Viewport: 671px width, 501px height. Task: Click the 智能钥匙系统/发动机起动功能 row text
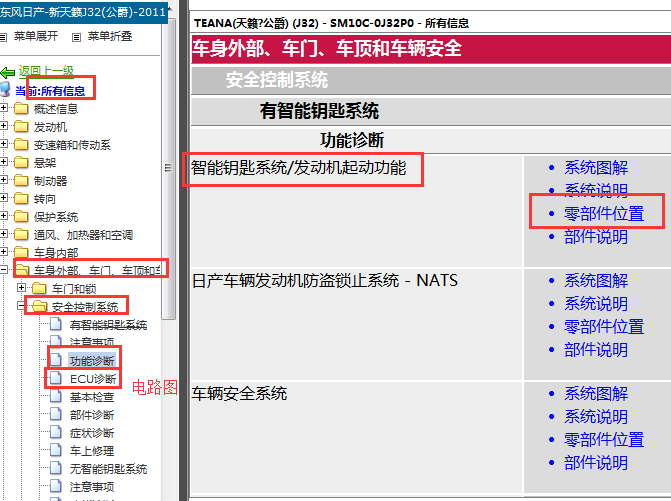click(298, 168)
